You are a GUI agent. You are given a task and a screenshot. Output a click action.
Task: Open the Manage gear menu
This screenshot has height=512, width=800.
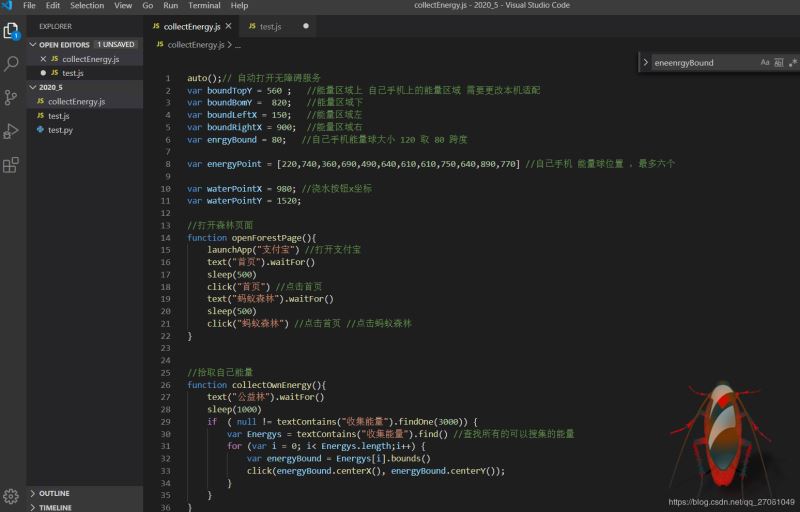[12, 496]
